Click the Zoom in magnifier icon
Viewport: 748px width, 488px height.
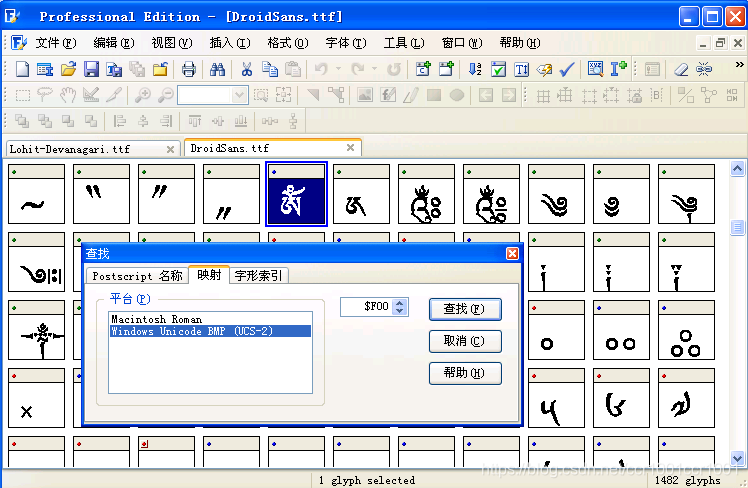pos(143,95)
